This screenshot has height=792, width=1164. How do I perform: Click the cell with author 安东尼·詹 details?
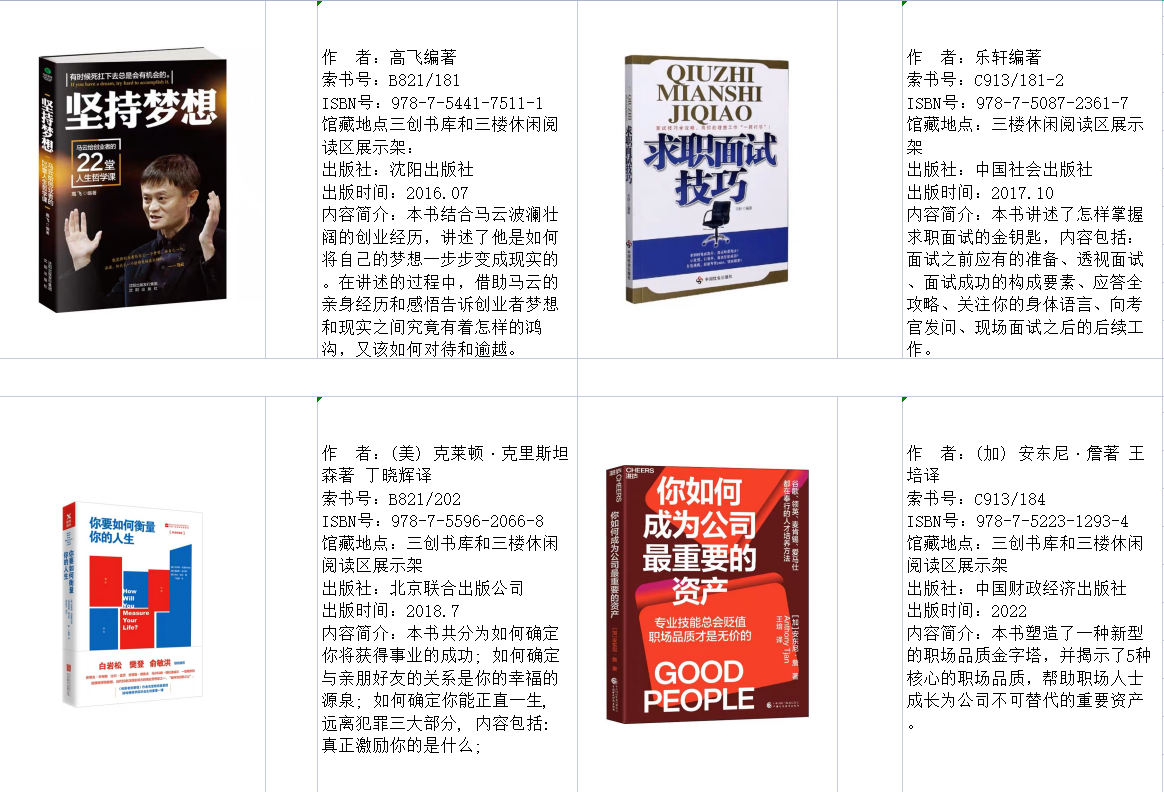1033,594
